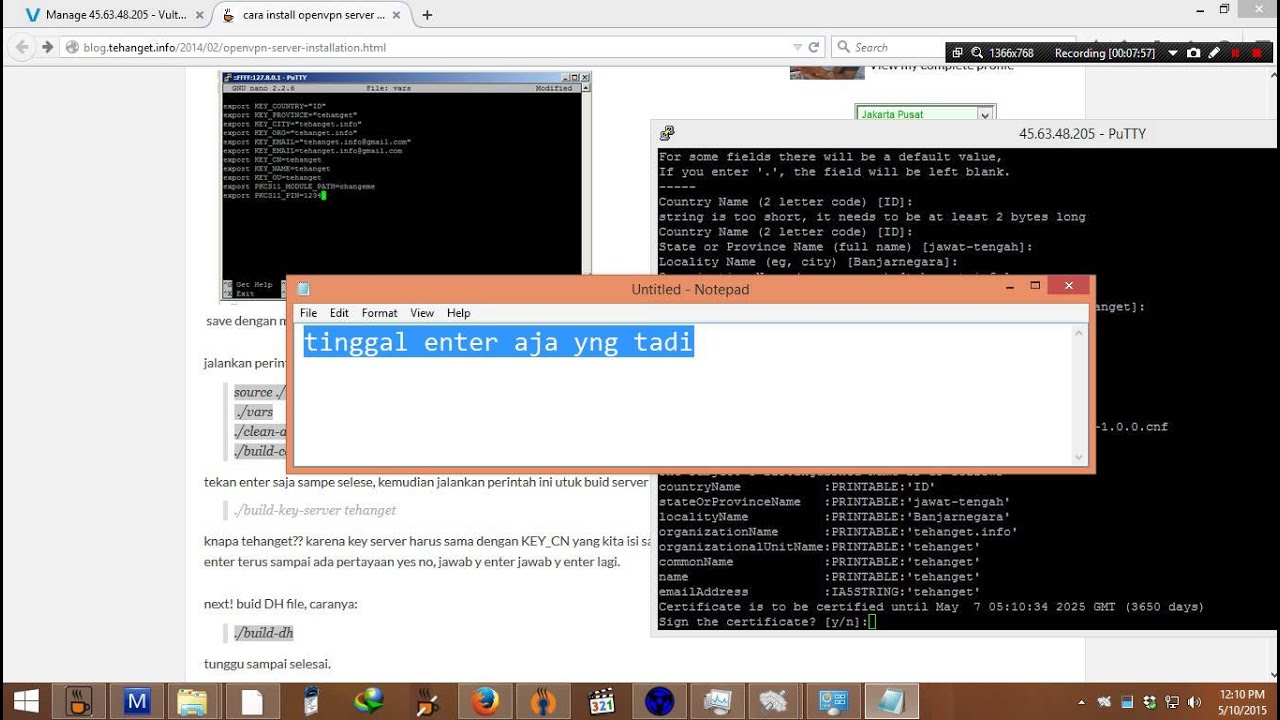
Task: Go back to previous page in Firefox
Action: [21, 47]
